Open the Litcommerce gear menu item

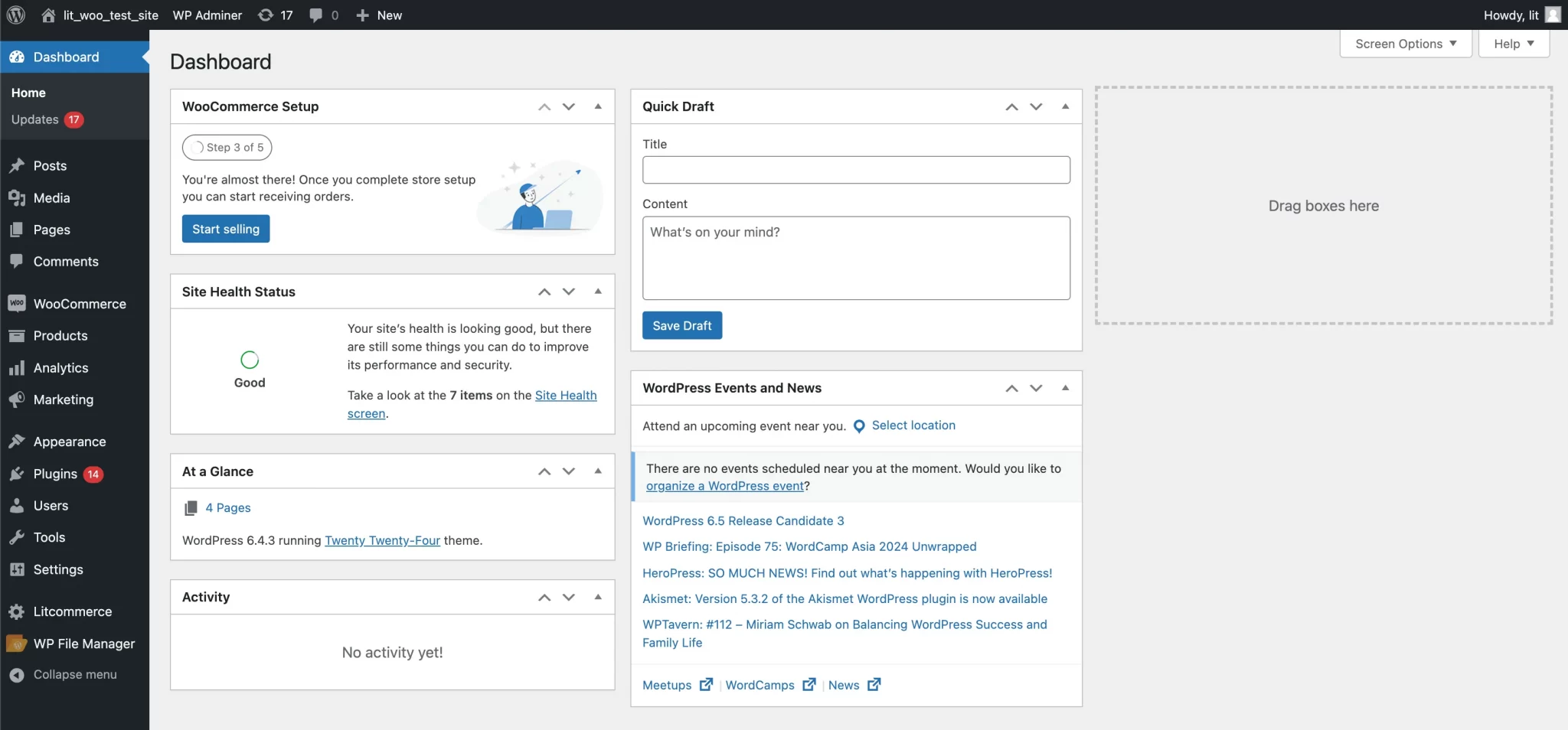point(72,611)
